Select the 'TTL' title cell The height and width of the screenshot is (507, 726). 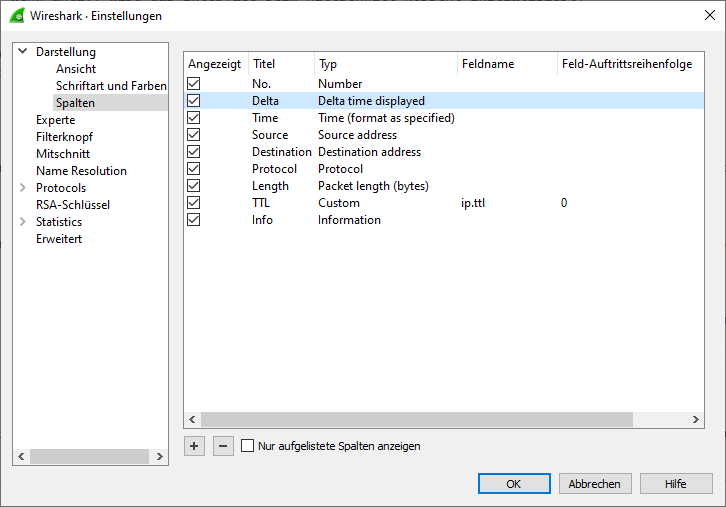[x=261, y=203]
